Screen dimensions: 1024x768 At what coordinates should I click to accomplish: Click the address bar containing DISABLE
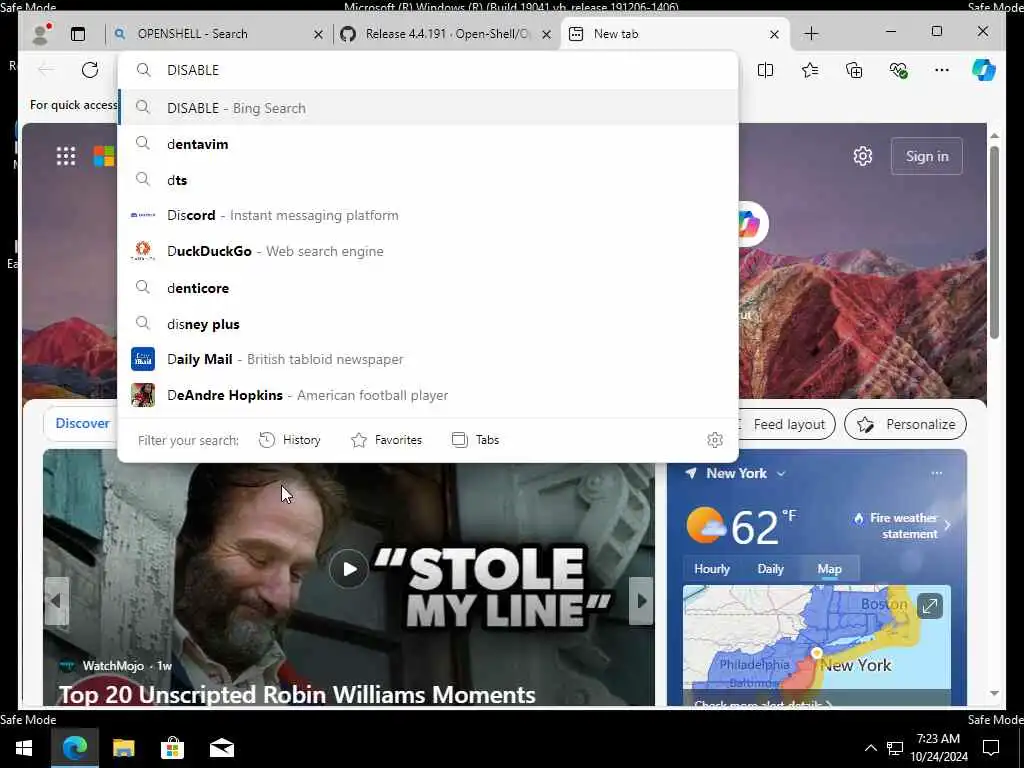[x=428, y=70]
